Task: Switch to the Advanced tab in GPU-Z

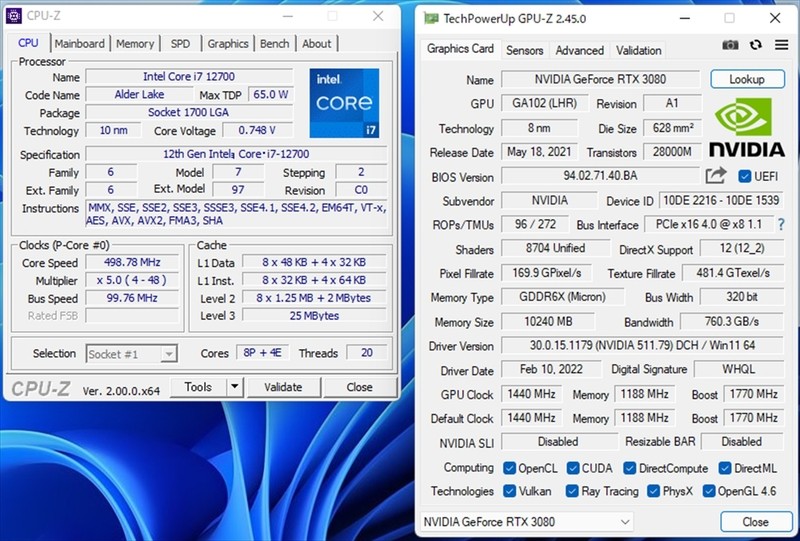Action: click(580, 51)
